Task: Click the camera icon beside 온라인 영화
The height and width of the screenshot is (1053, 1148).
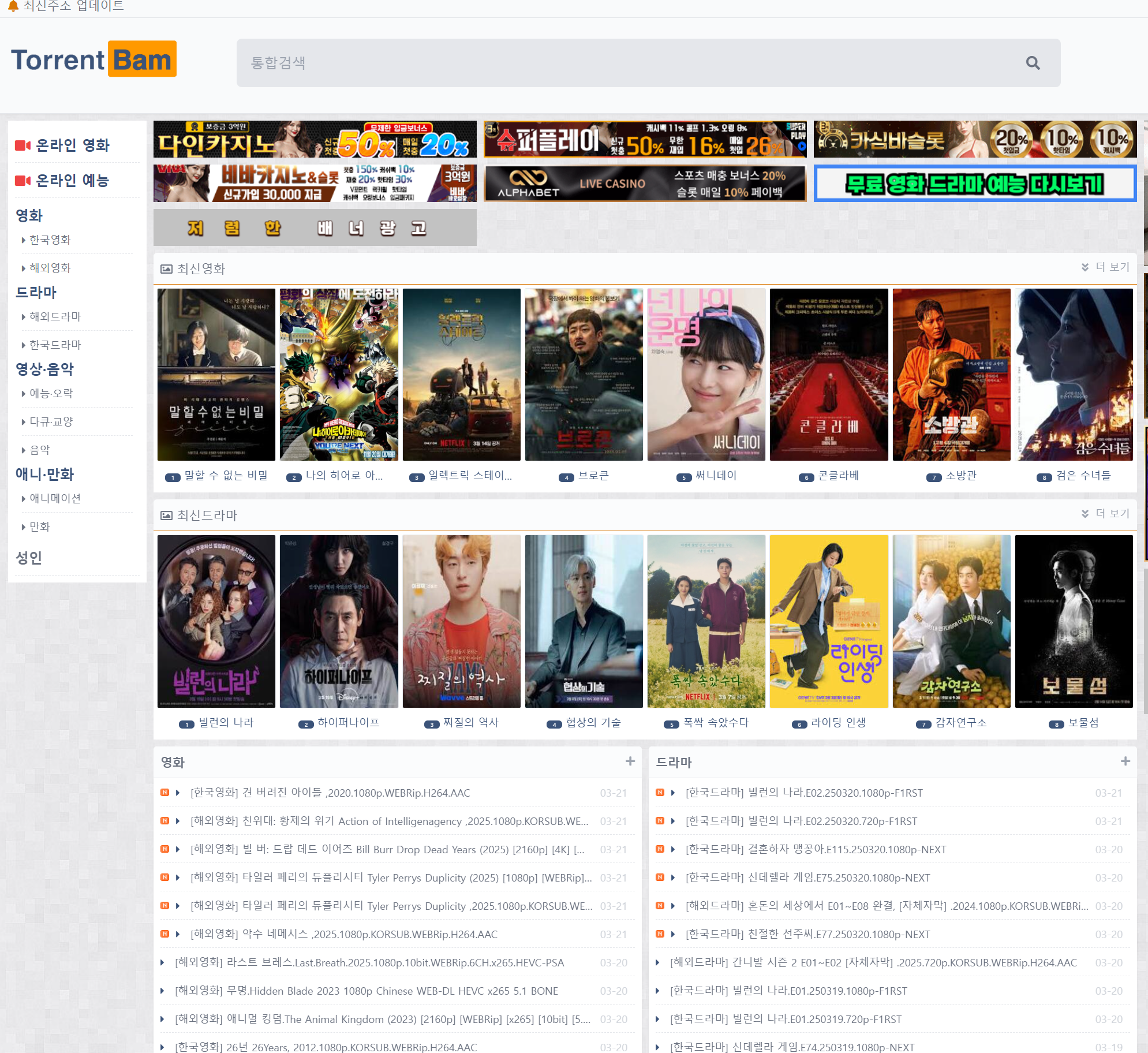Action: 23,145
